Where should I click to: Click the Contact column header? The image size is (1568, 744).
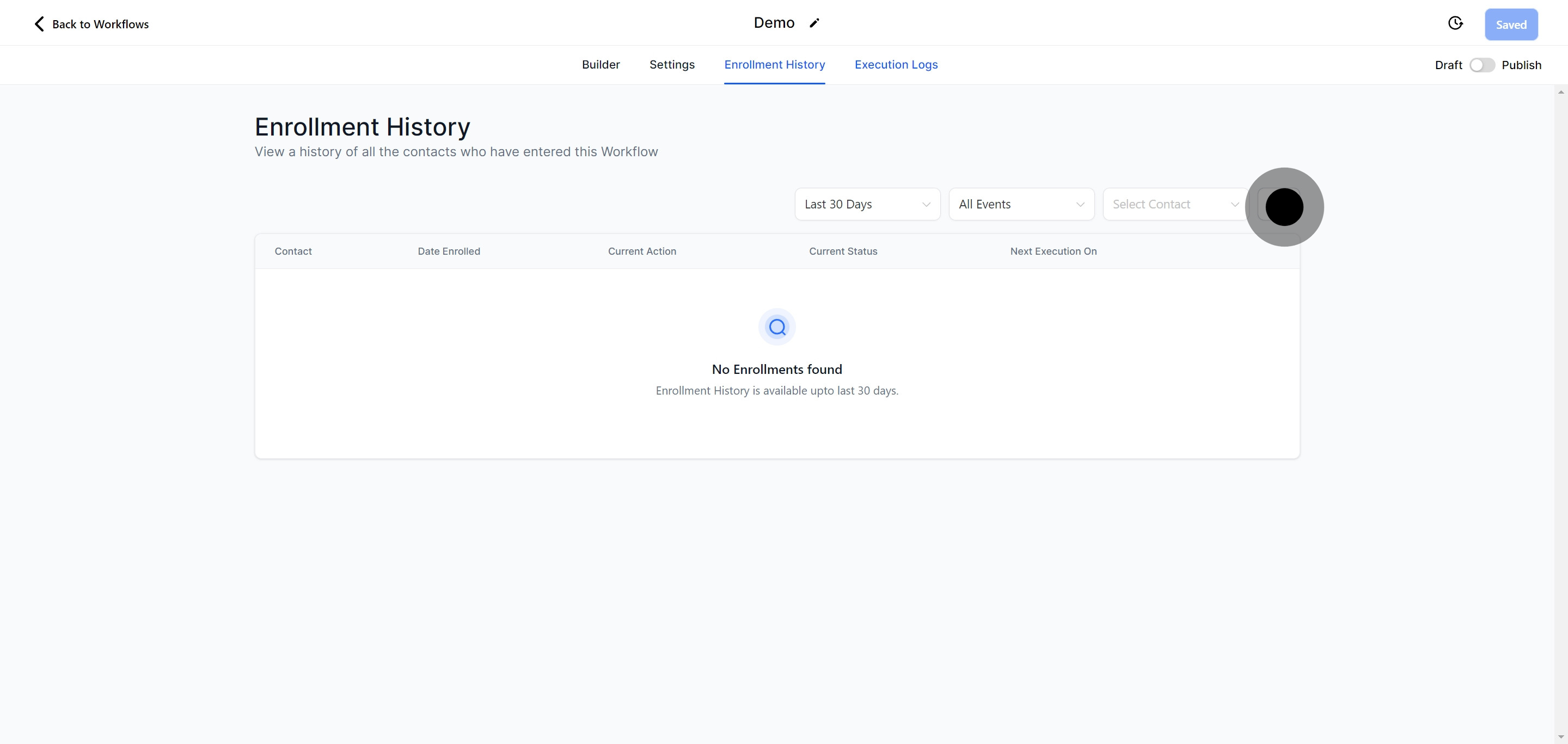pos(293,251)
